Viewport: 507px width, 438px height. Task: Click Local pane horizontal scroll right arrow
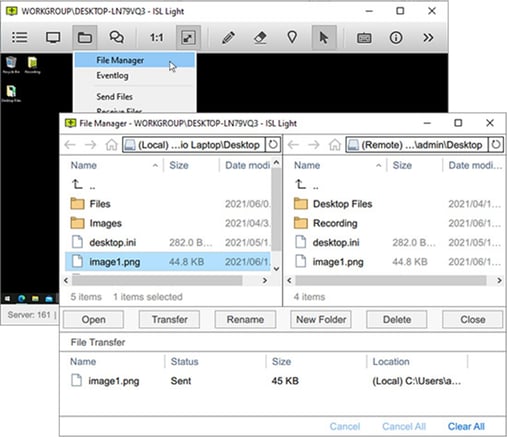pyautogui.click(x=265, y=281)
